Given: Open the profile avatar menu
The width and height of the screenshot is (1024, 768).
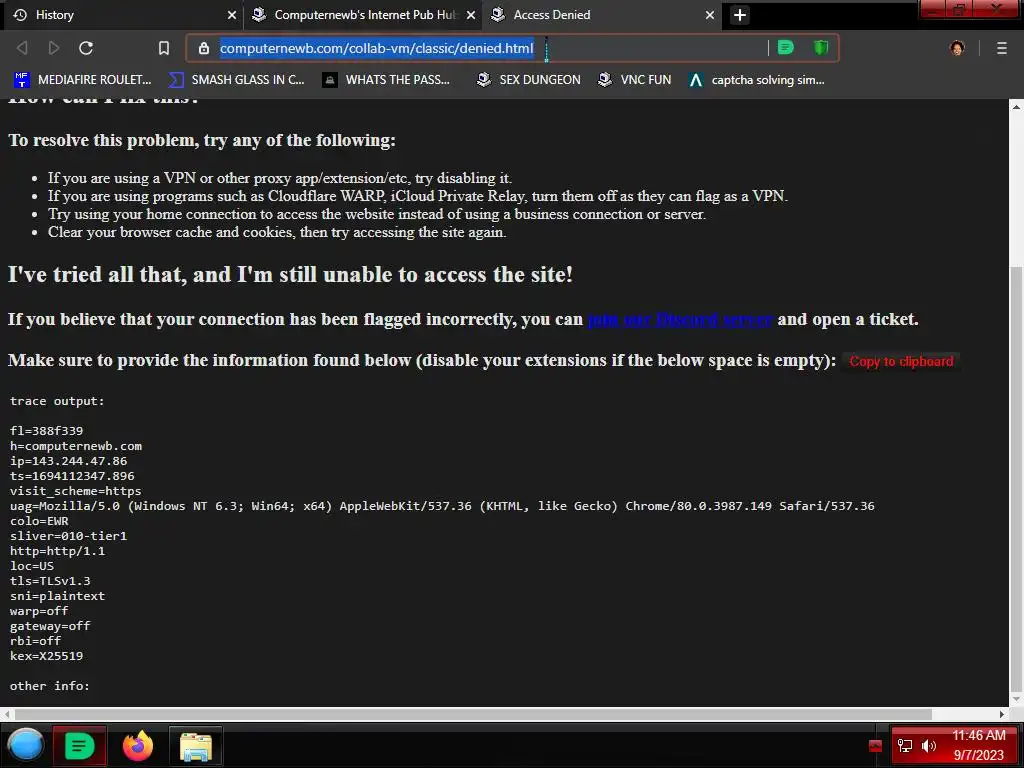Looking at the screenshot, I should 957,48.
